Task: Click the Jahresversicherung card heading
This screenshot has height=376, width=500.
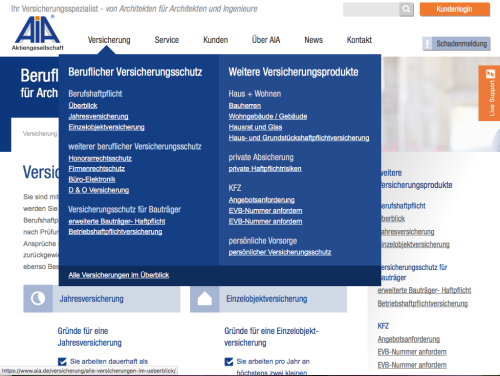Action: (91, 299)
